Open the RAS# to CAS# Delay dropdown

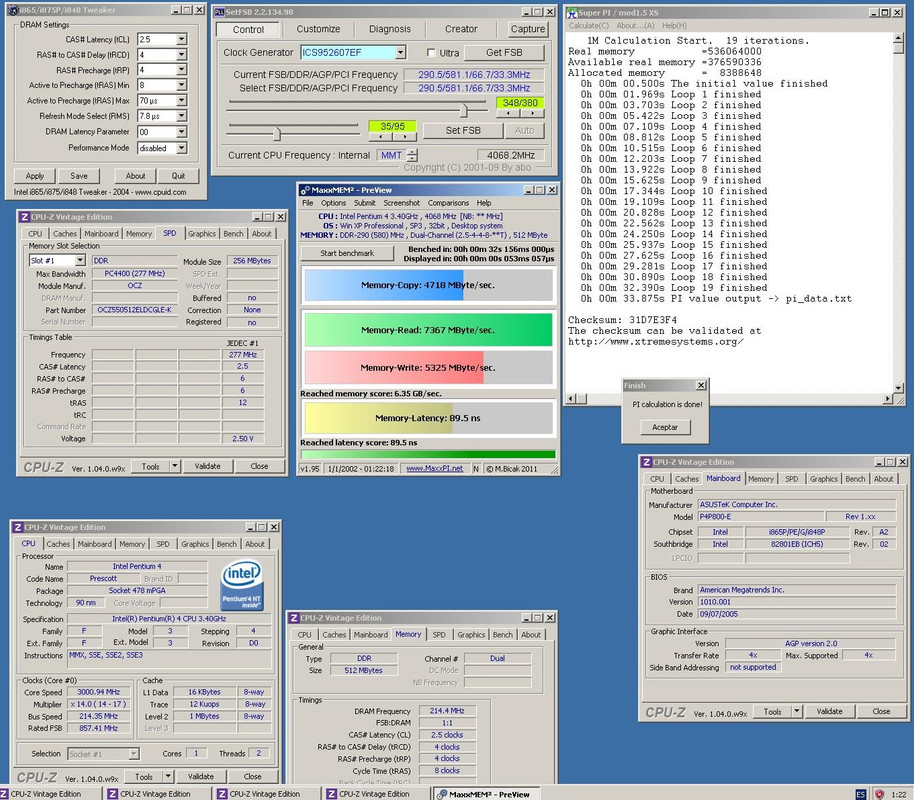(181, 54)
